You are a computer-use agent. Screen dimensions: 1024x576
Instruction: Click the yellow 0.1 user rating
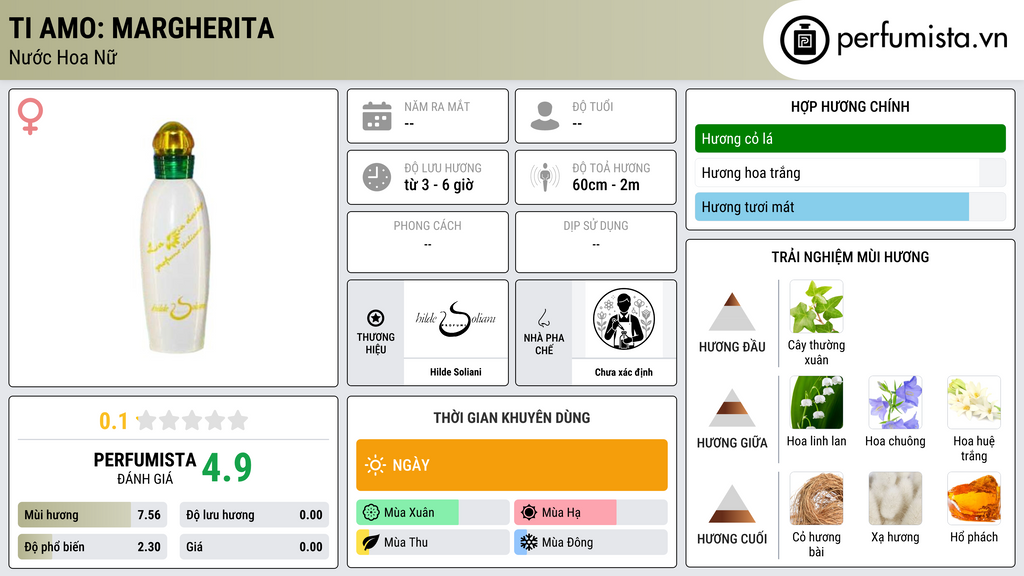point(113,421)
